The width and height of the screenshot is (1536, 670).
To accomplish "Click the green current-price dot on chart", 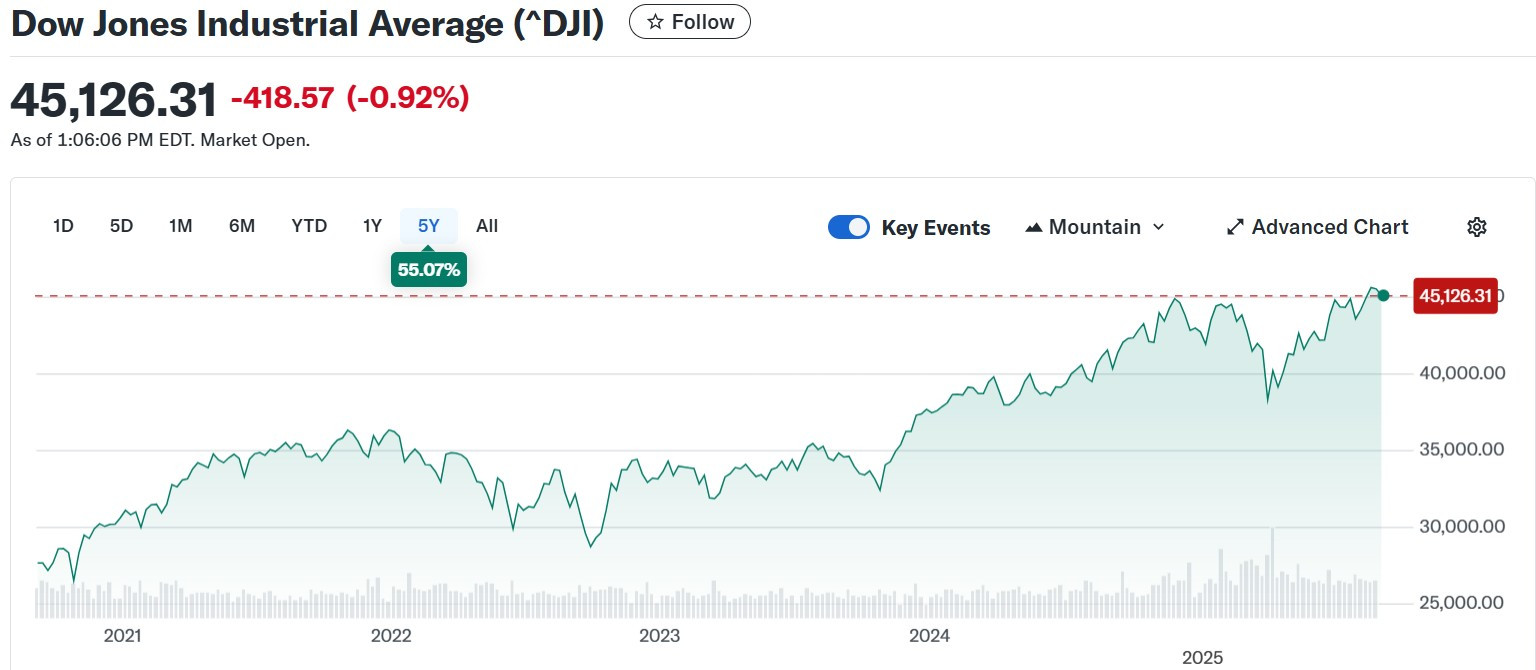I will (x=1383, y=295).
